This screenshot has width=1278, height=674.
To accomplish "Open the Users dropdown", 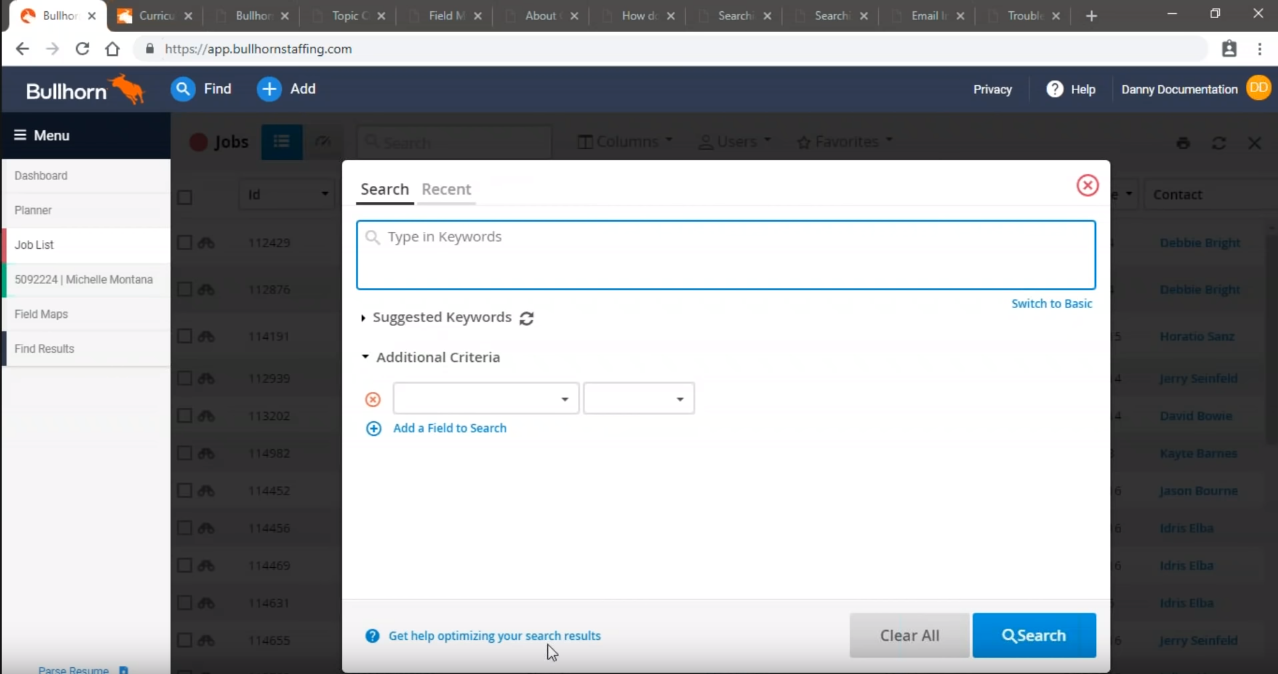I will (x=735, y=142).
